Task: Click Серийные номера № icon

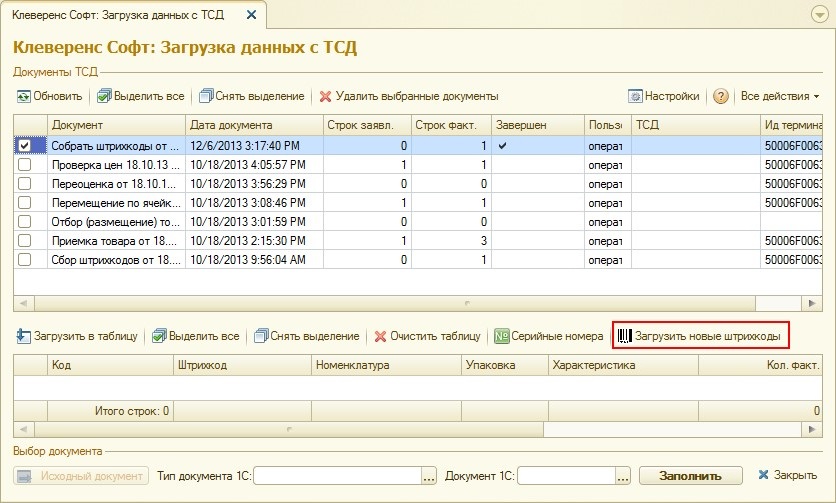Action: point(501,336)
